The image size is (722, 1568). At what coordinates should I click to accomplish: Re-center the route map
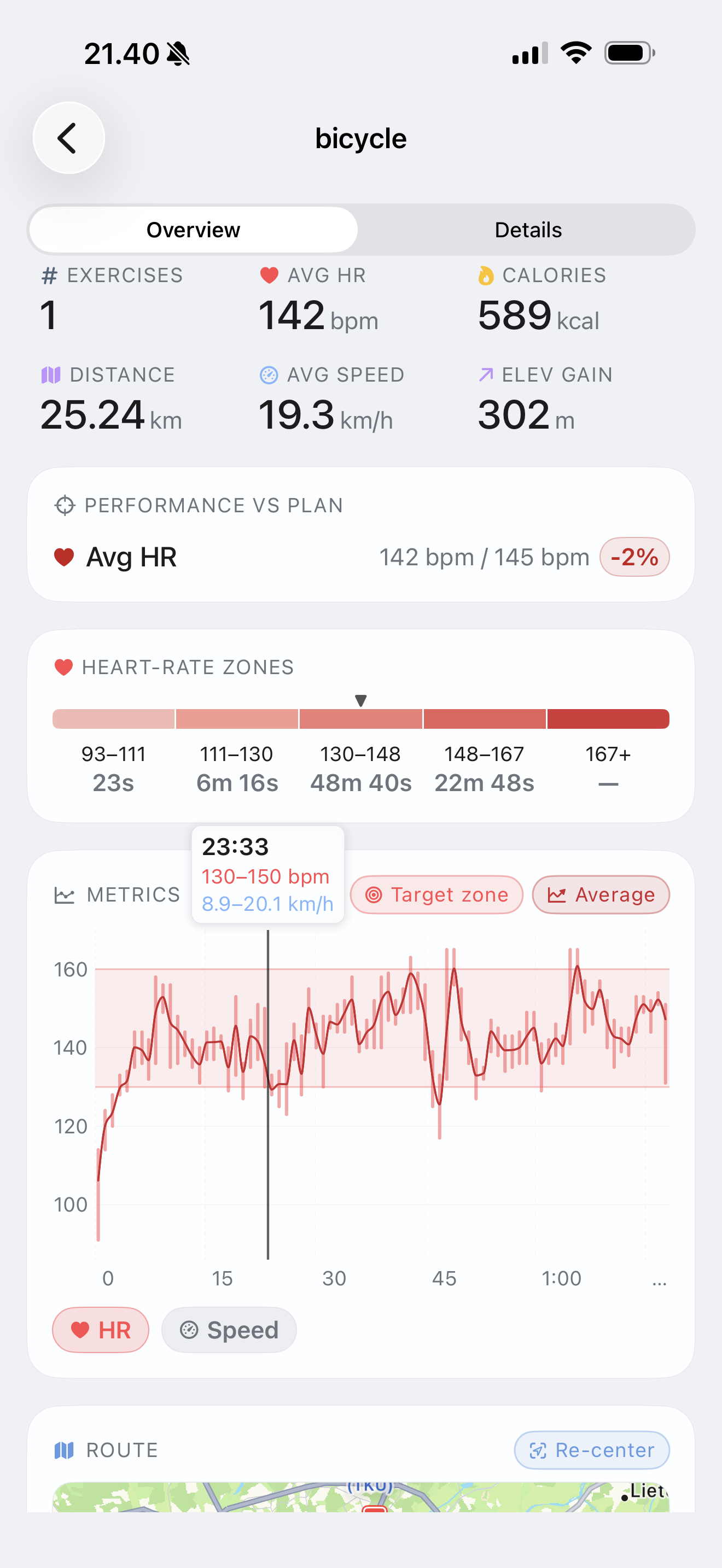(592, 1450)
